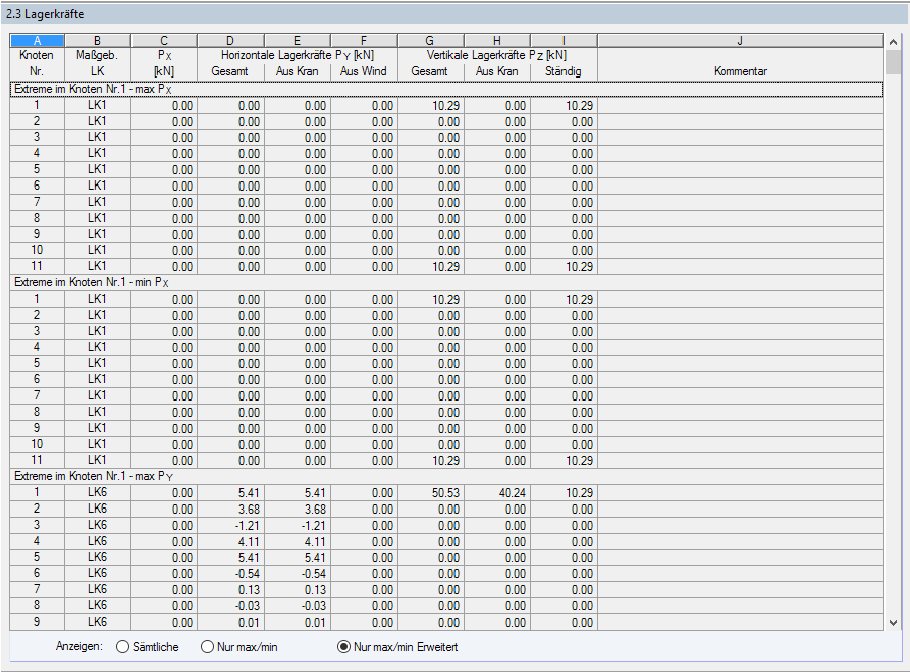This screenshot has width=910, height=672.
Task: Click the 'Horizontale Lagerkräfte PY [kN]' heading
Action: click(297, 55)
